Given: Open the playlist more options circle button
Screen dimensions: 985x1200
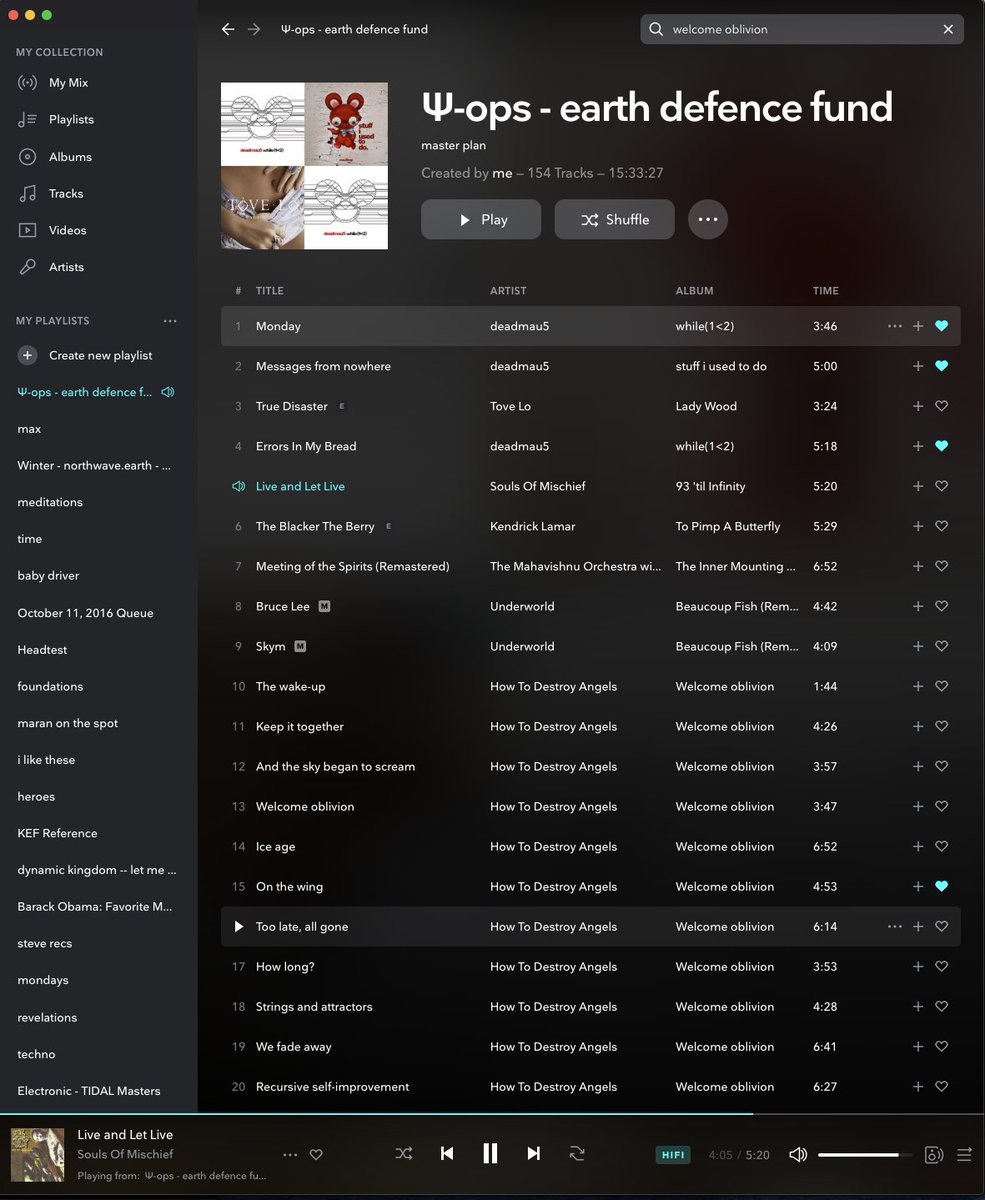Looking at the screenshot, I should (x=708, y=220).
